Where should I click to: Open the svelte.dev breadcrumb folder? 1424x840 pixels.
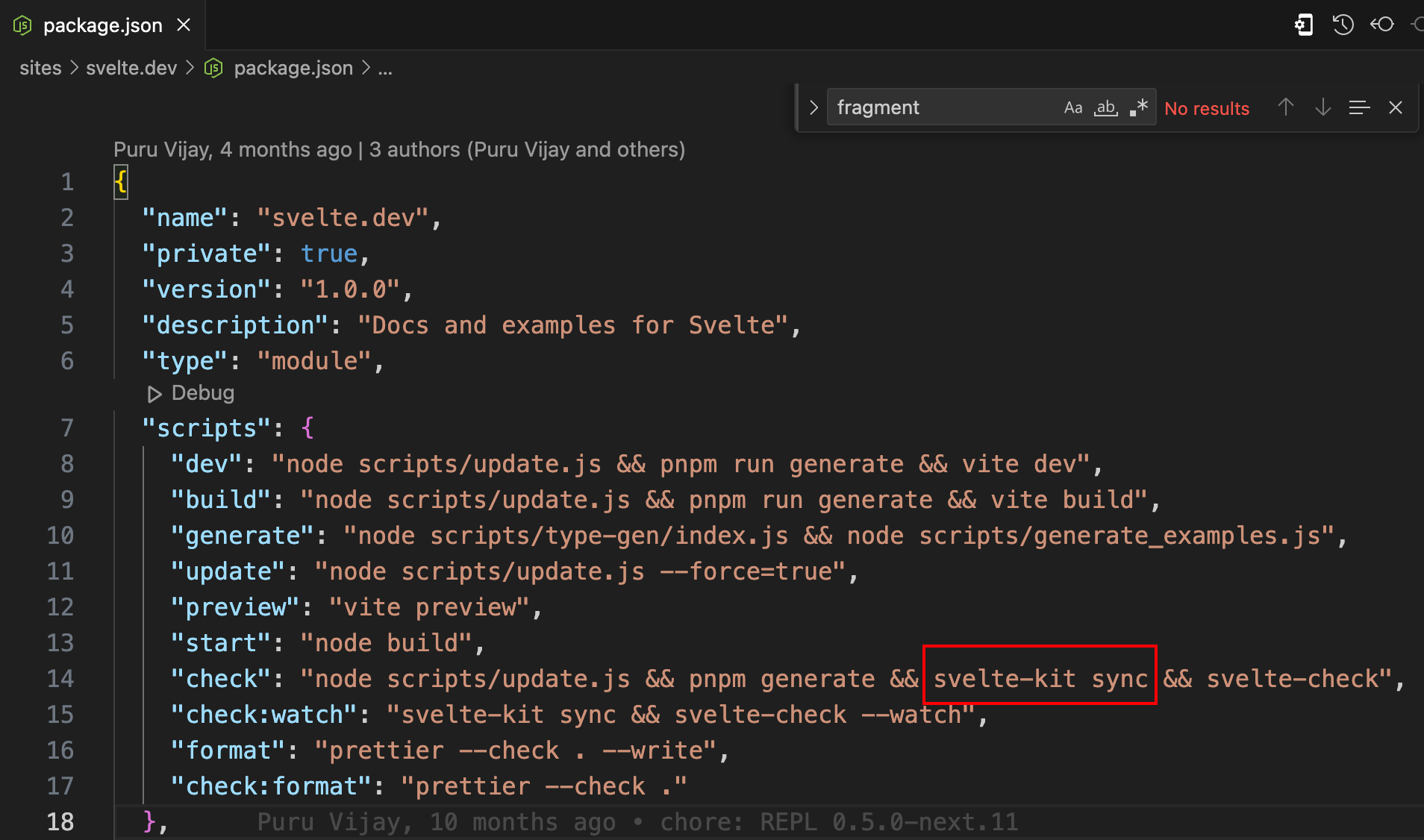pyautogui.click(x=131, y=68)
